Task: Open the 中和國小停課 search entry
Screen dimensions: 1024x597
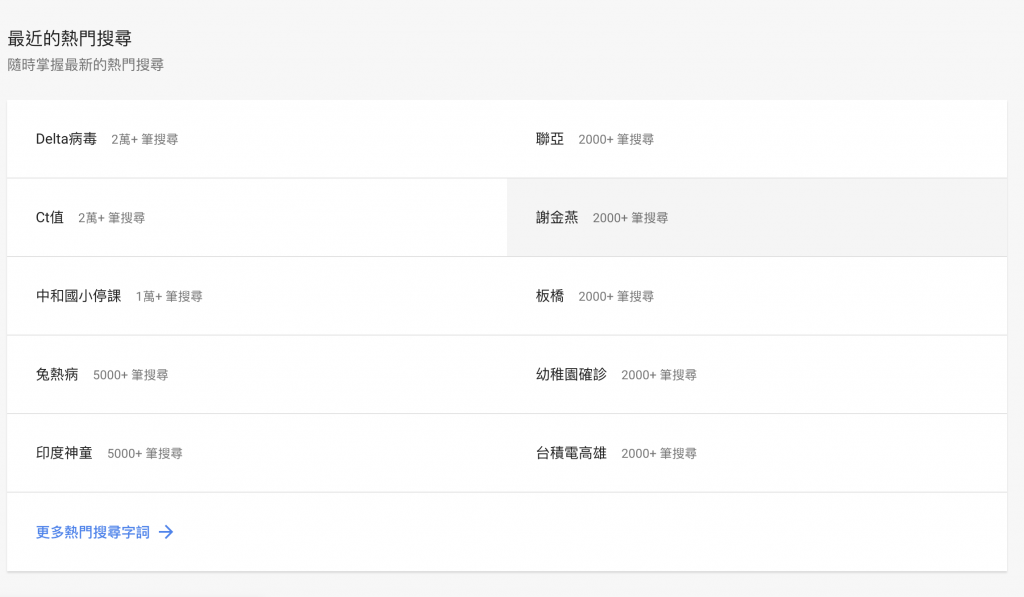Action: click(78, 296)
